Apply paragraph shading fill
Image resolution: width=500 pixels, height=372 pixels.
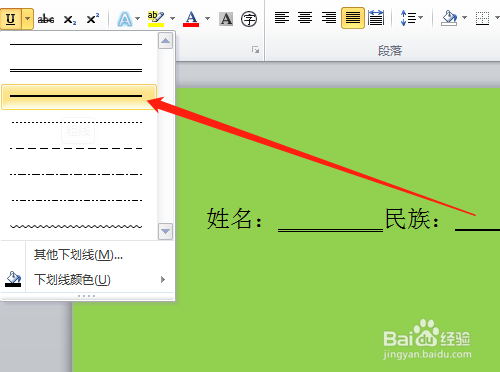point(449,18)
